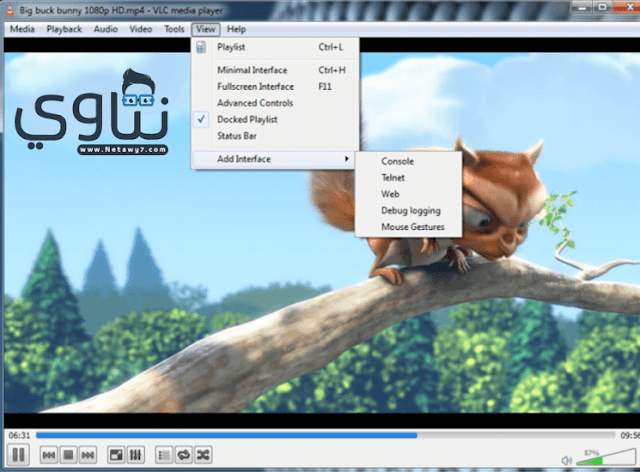This screenshot has height=472, width=640.
Task: Stop playback with the stop button
Action: click(68, 455)
